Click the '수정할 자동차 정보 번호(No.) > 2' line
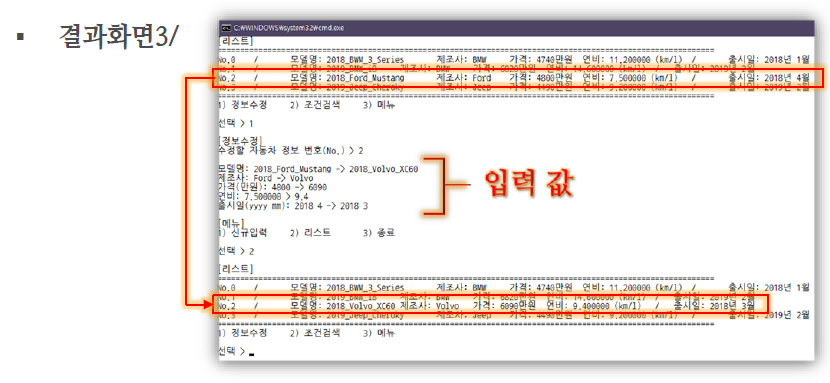The height and width of the screenshot is (383, 830). pos(291,151)
